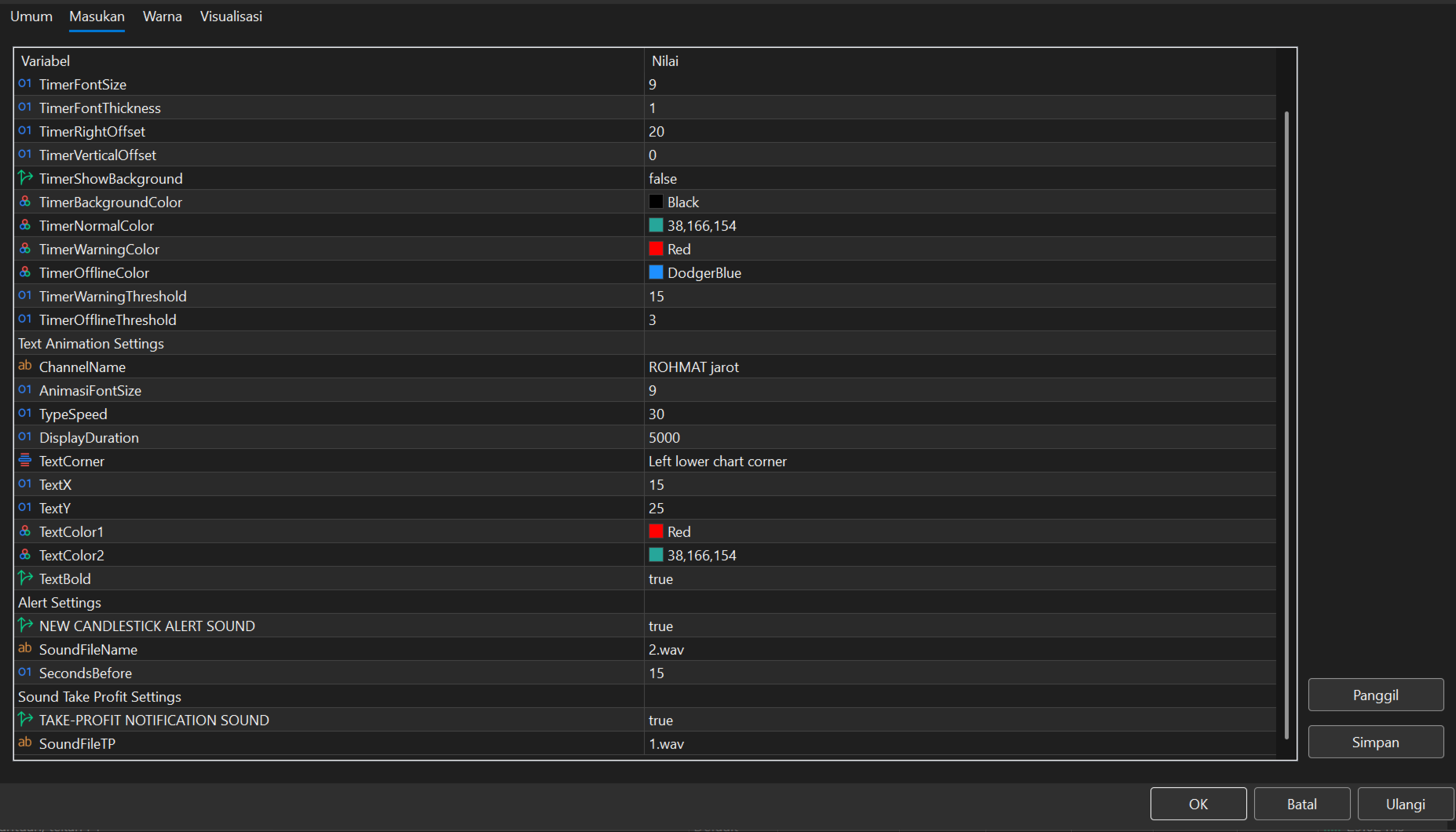Screen dimensions: 1456x832
Task: Click the red swatch of TextColor1
Action: pos(656,531)
